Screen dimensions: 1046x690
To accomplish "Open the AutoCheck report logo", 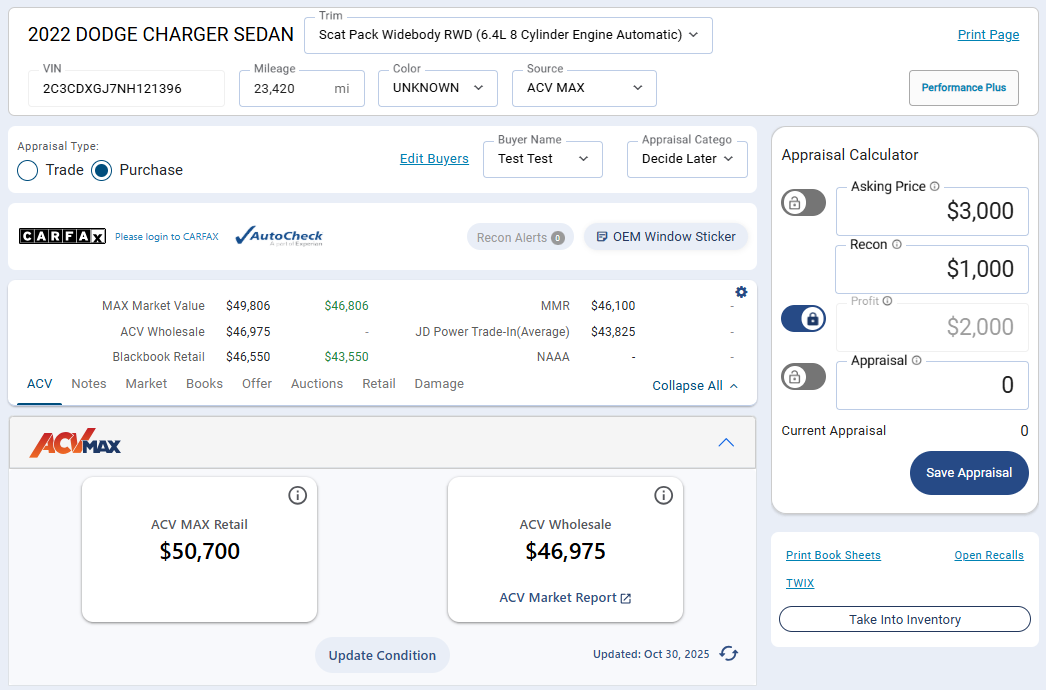I will (x=279, y=236).
